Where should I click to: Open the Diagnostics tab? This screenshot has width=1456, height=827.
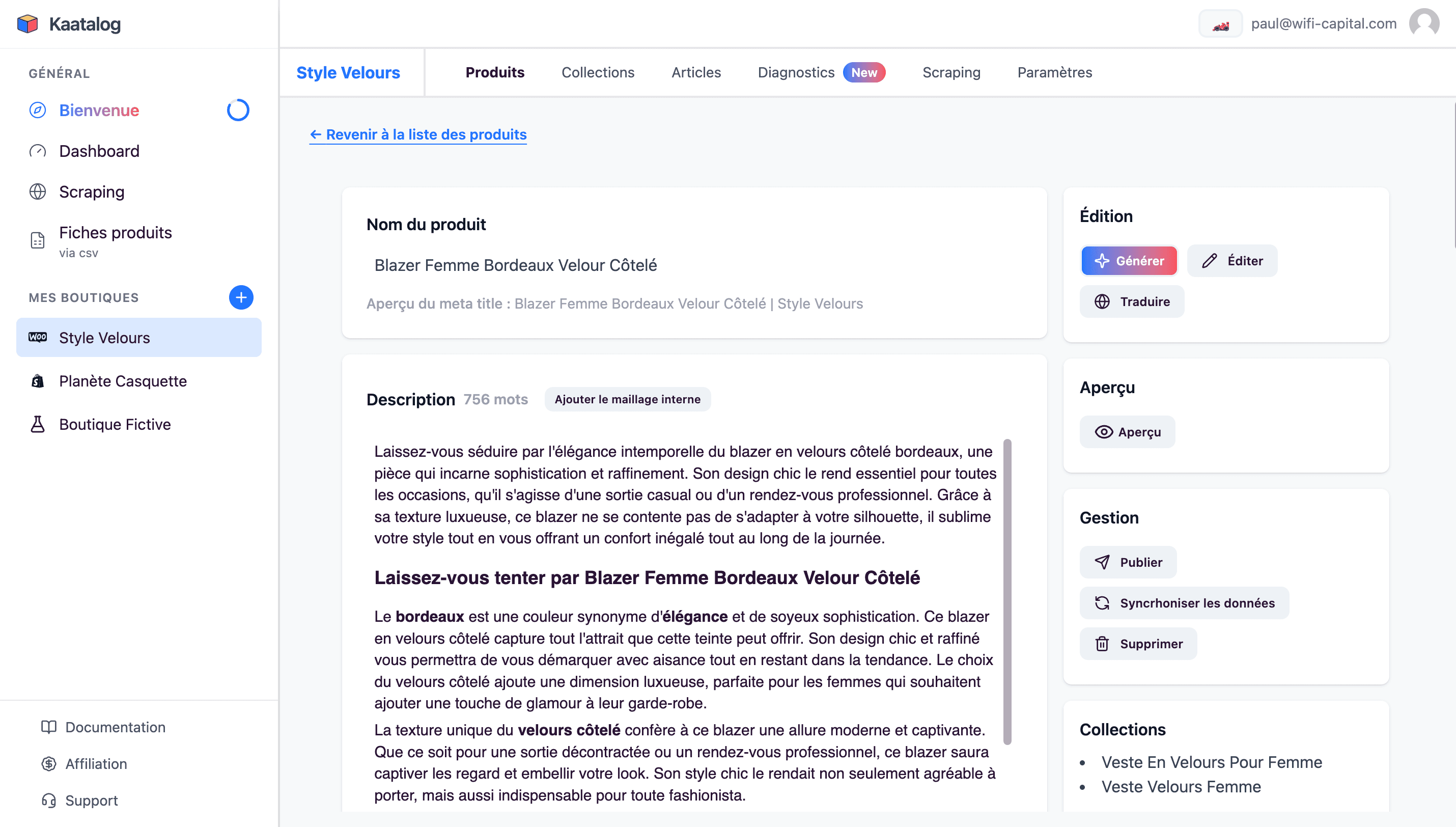[796, 72]
